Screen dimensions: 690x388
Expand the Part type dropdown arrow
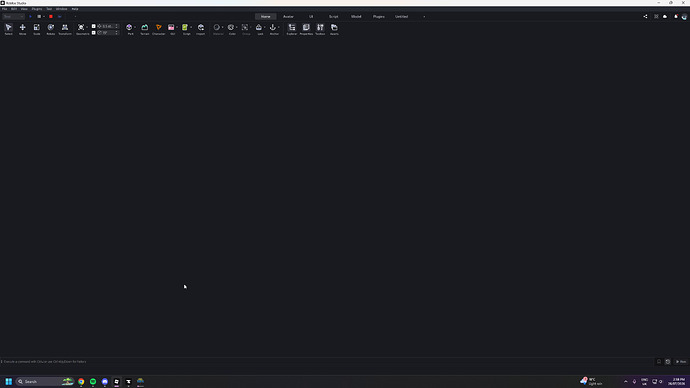[135, 27]
